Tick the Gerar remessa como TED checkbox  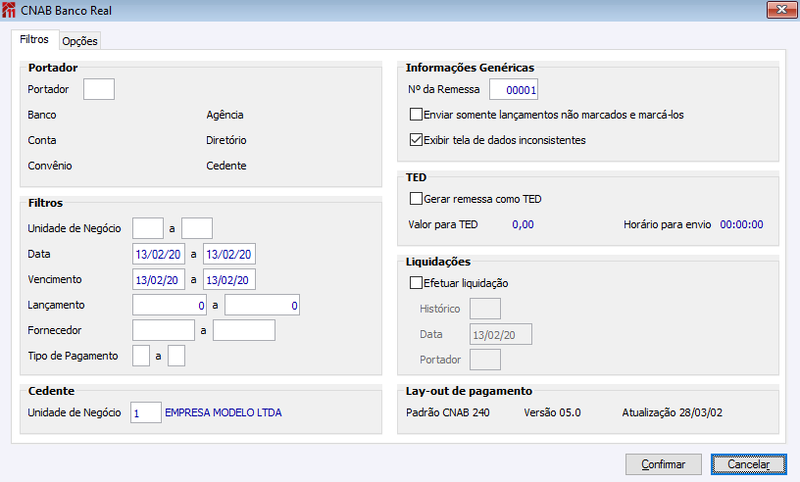(416, 198)
